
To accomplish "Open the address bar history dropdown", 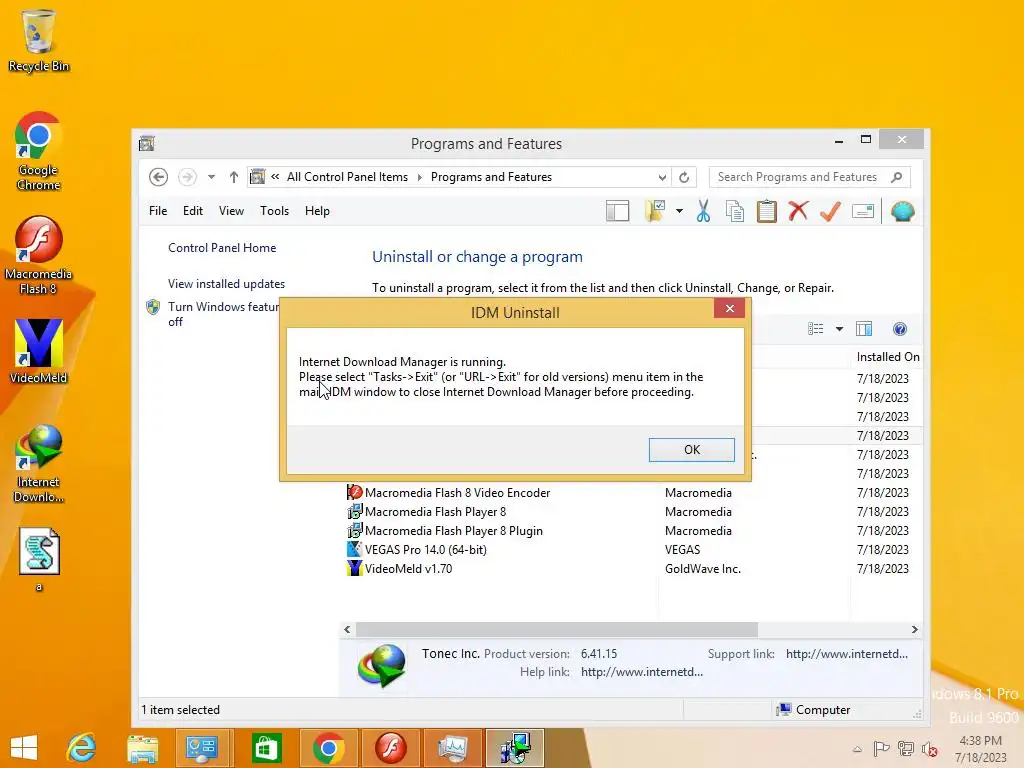I will [662, 177].
